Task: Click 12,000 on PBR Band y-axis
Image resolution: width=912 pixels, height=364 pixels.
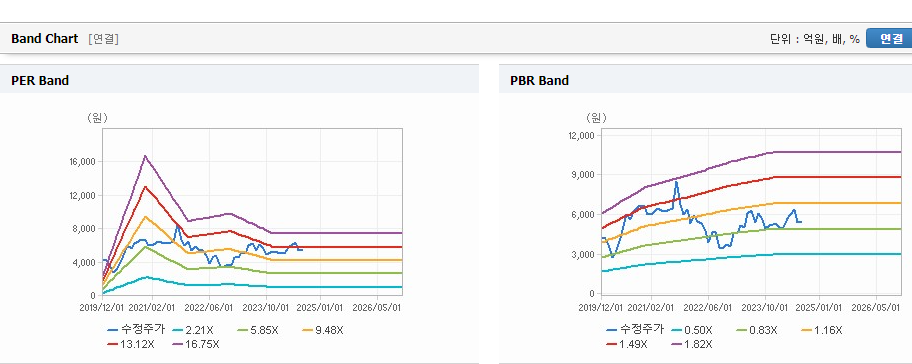Action: tap(582, 135)
